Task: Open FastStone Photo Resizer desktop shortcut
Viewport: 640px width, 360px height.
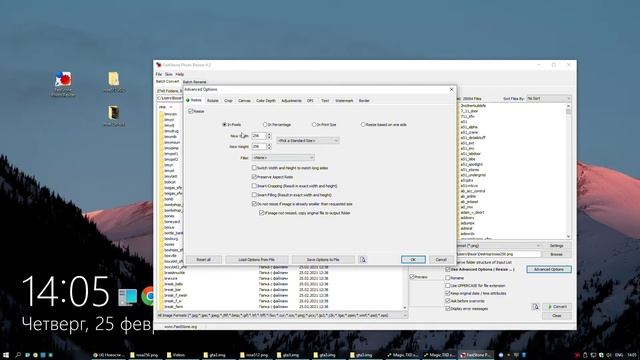Action: [x=63, y=83]
